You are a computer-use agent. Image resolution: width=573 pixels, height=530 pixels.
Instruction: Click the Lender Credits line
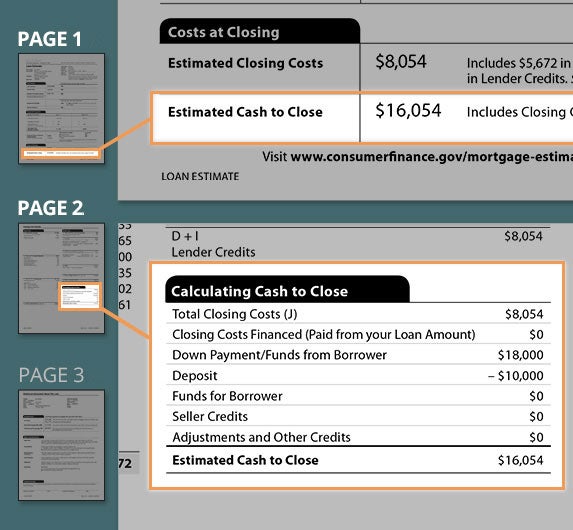[x=213, y=252]
